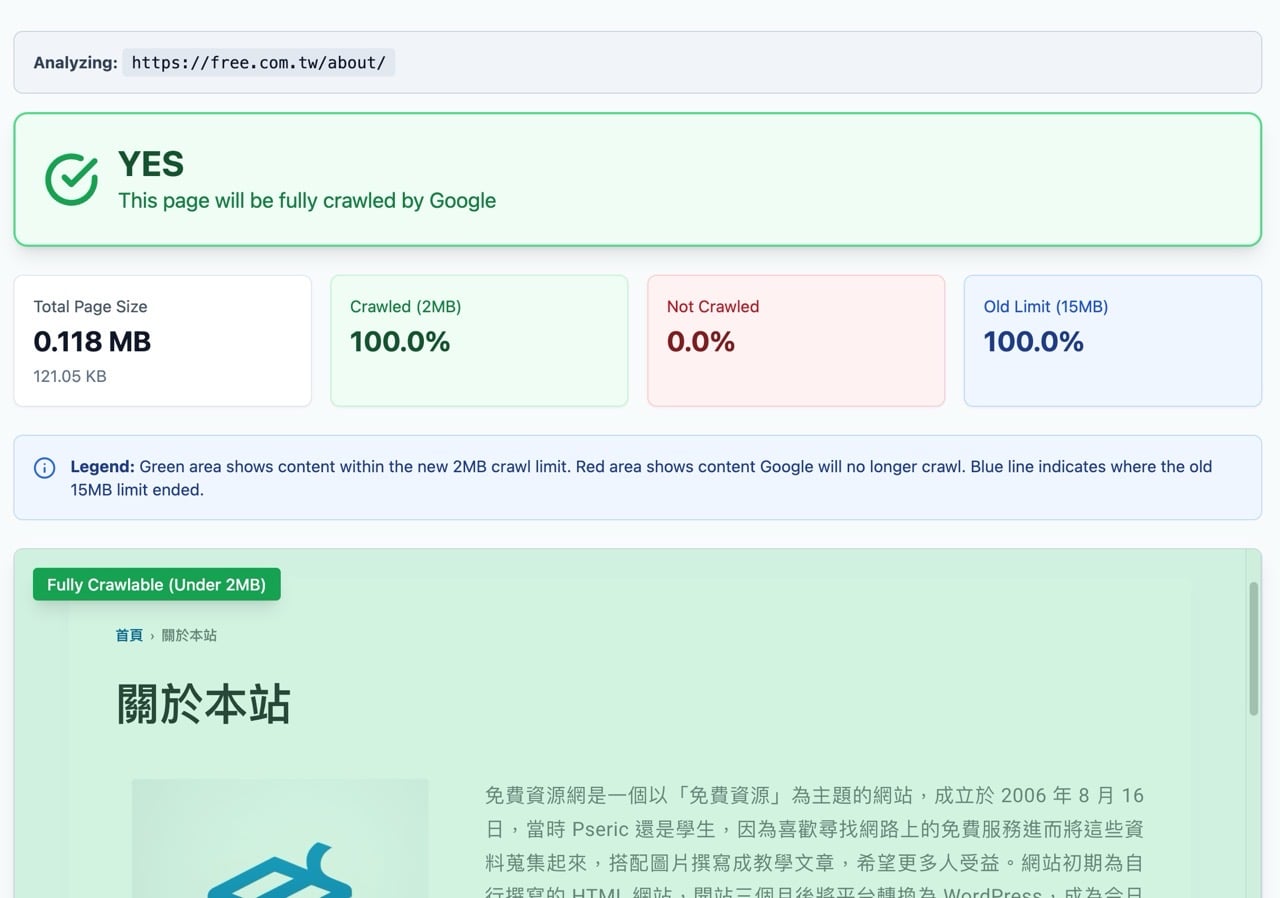This screenshot has height=898, width=1280.
Task: Select the Not Crawled stat card
Action: (x=796, y=340)
